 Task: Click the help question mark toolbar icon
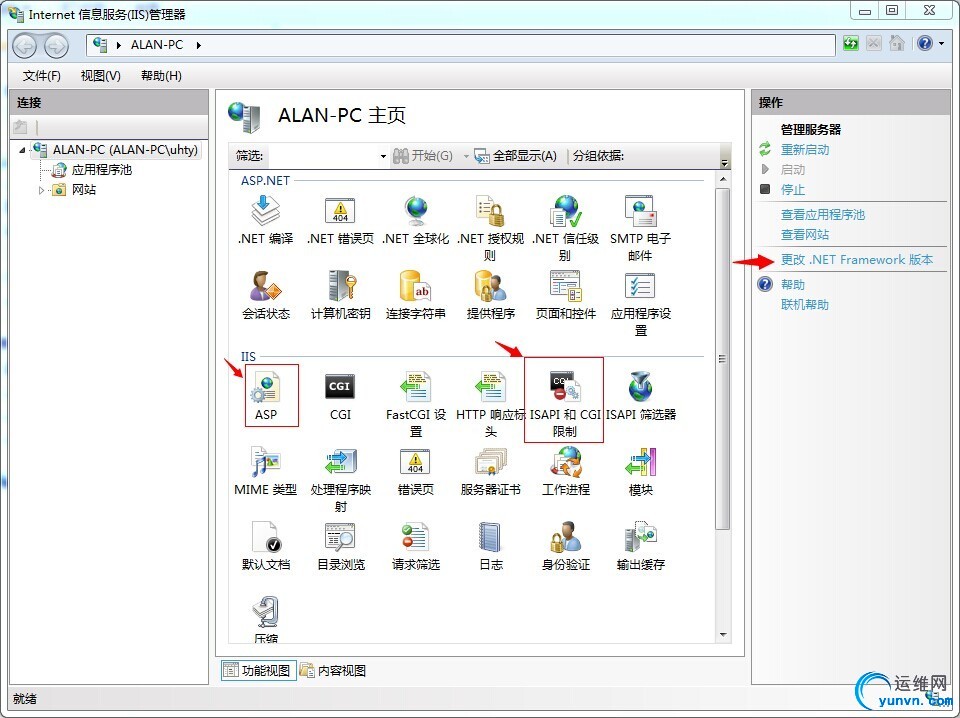coord(924,43)
